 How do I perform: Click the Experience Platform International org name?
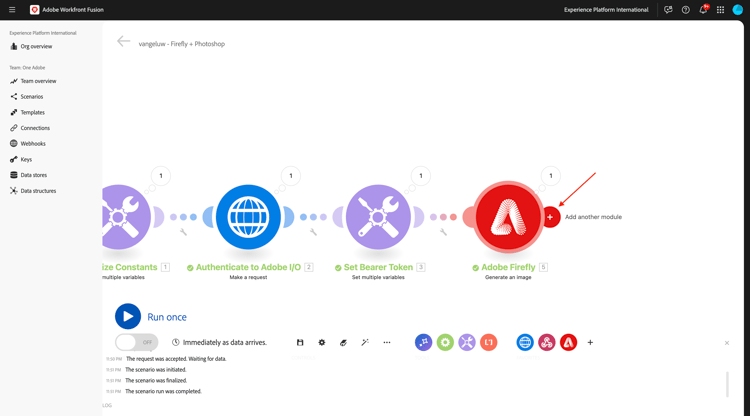[606, 10]
